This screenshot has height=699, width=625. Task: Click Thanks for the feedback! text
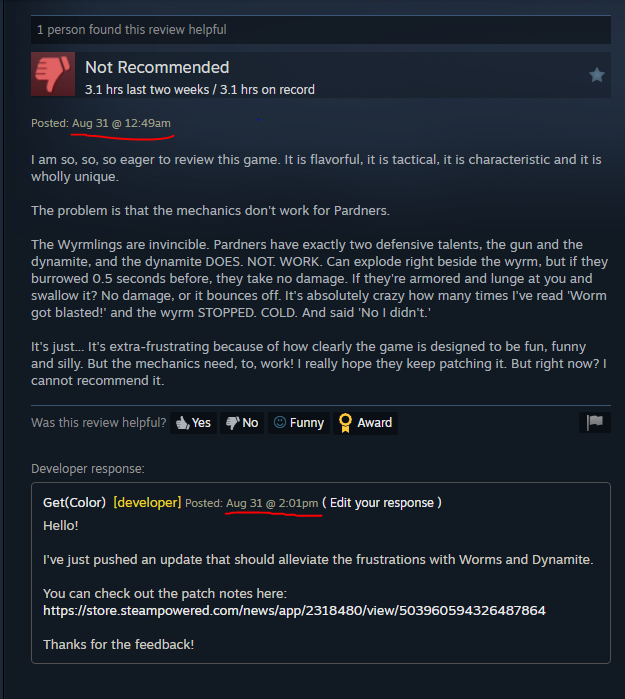119,645
